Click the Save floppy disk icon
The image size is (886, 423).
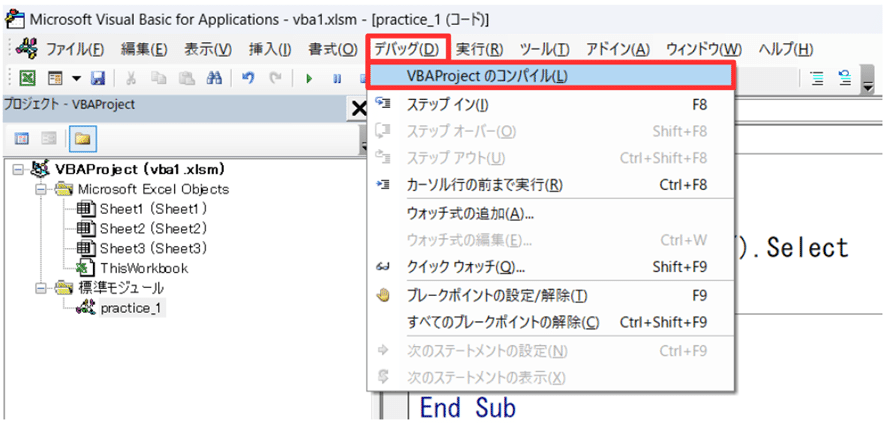point(98,79)
